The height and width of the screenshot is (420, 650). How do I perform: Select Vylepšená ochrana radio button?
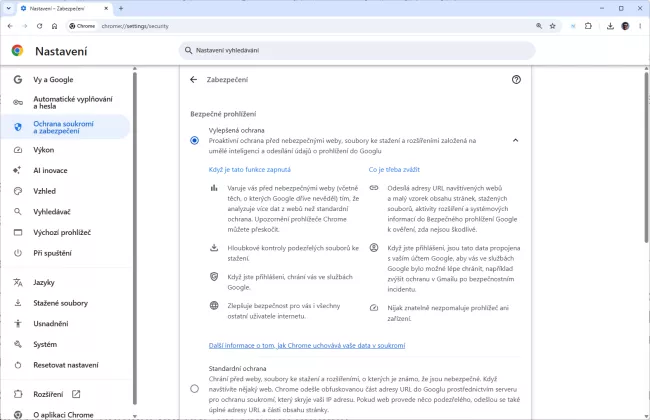194,140
